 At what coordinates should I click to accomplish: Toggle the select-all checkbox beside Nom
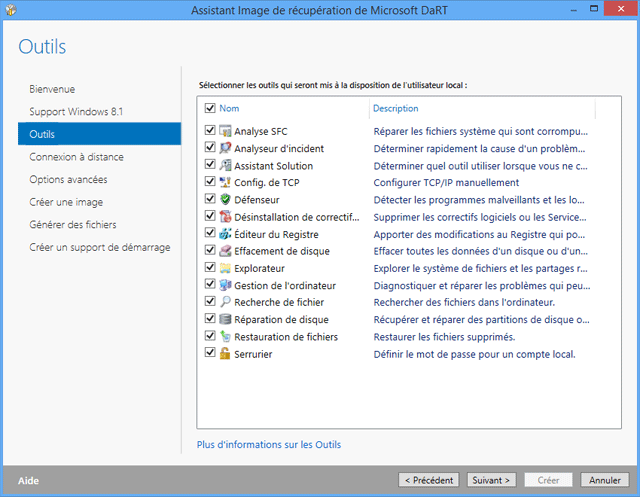click(210, 108)
